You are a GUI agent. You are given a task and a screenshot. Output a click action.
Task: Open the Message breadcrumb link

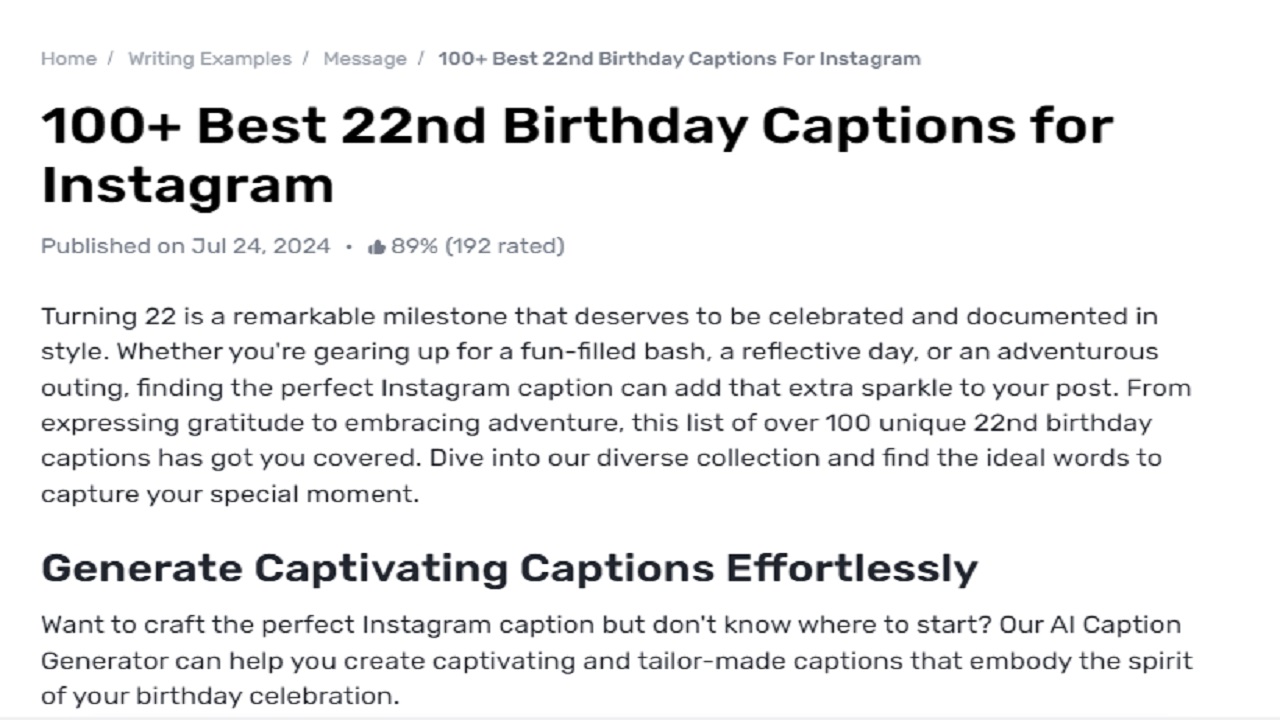[364, 58]
